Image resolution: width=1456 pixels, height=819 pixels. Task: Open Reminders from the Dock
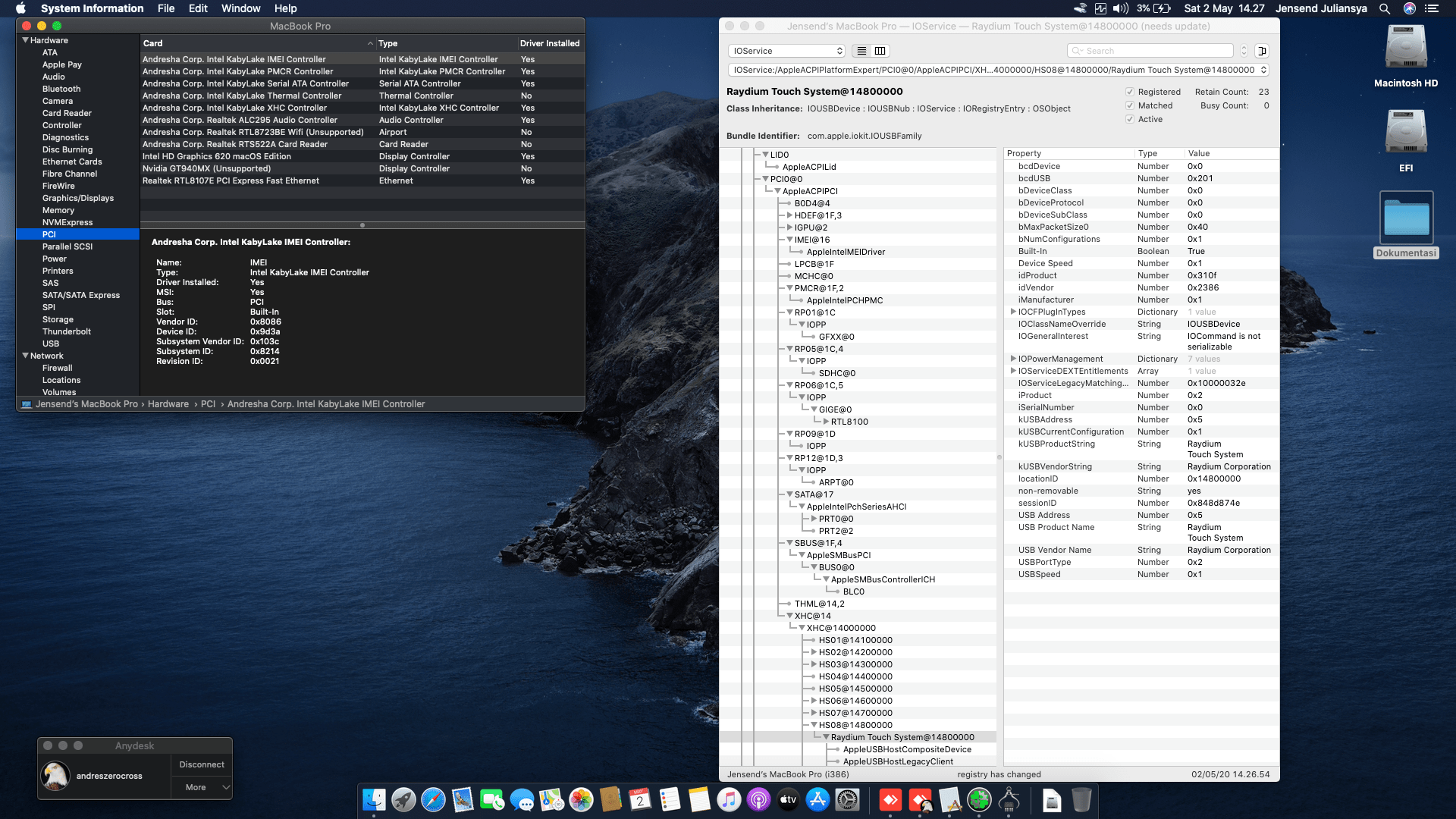(x=670, y=800)
